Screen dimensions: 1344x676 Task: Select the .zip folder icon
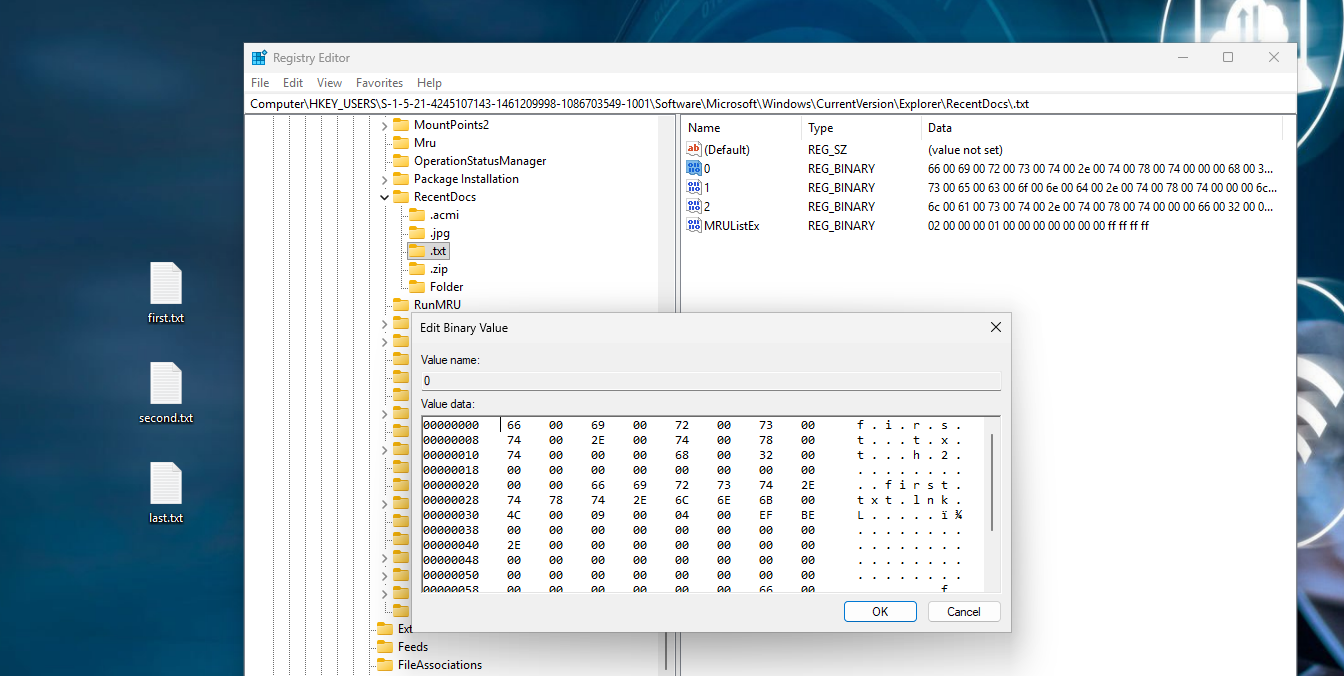418,269
